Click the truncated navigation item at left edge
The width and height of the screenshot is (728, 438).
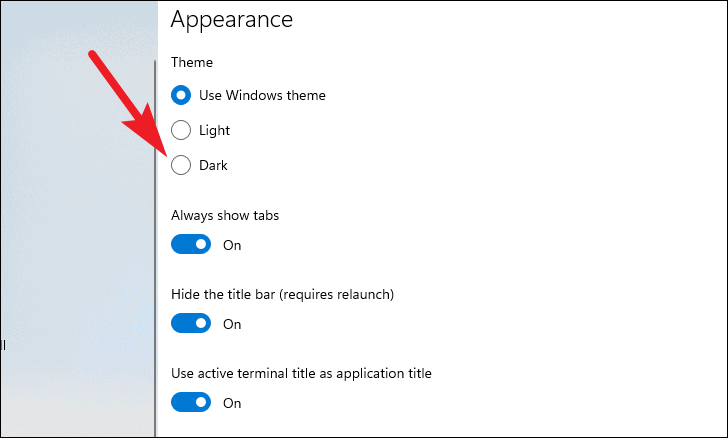pos(3,345)
